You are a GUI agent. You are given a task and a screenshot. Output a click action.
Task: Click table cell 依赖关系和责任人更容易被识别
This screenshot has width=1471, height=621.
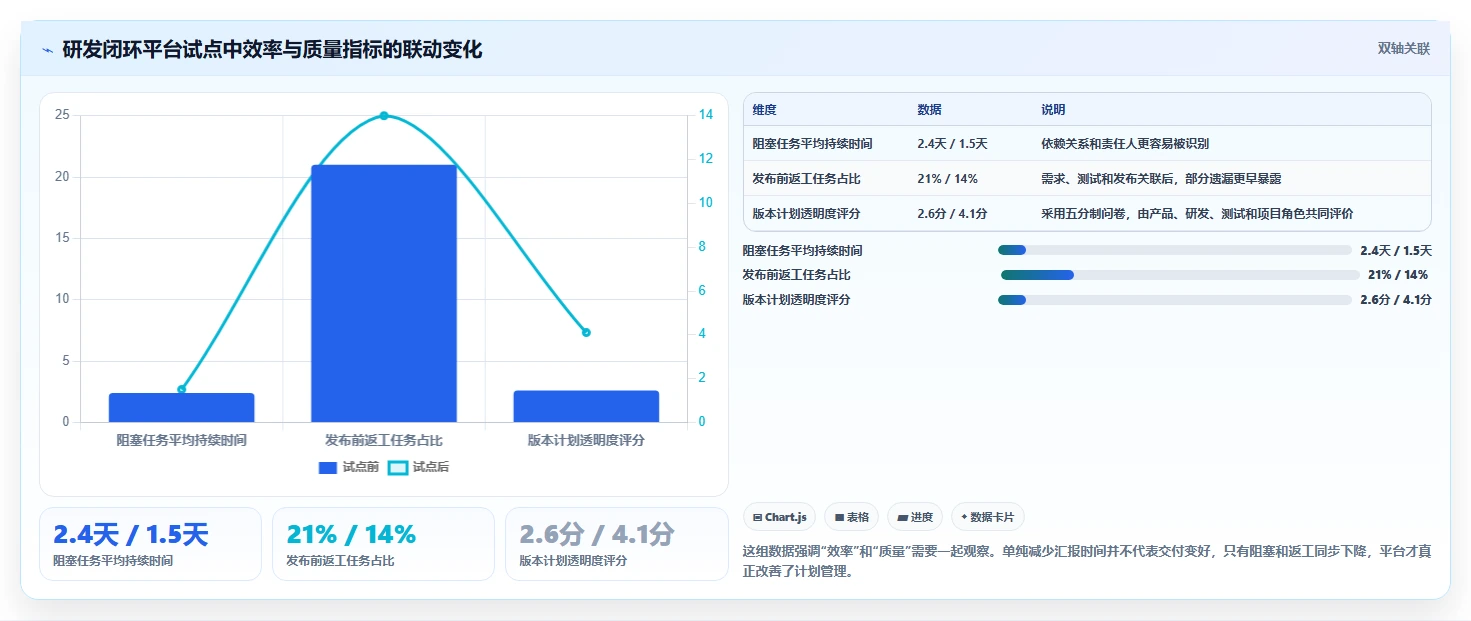[x=1125, y=144]
